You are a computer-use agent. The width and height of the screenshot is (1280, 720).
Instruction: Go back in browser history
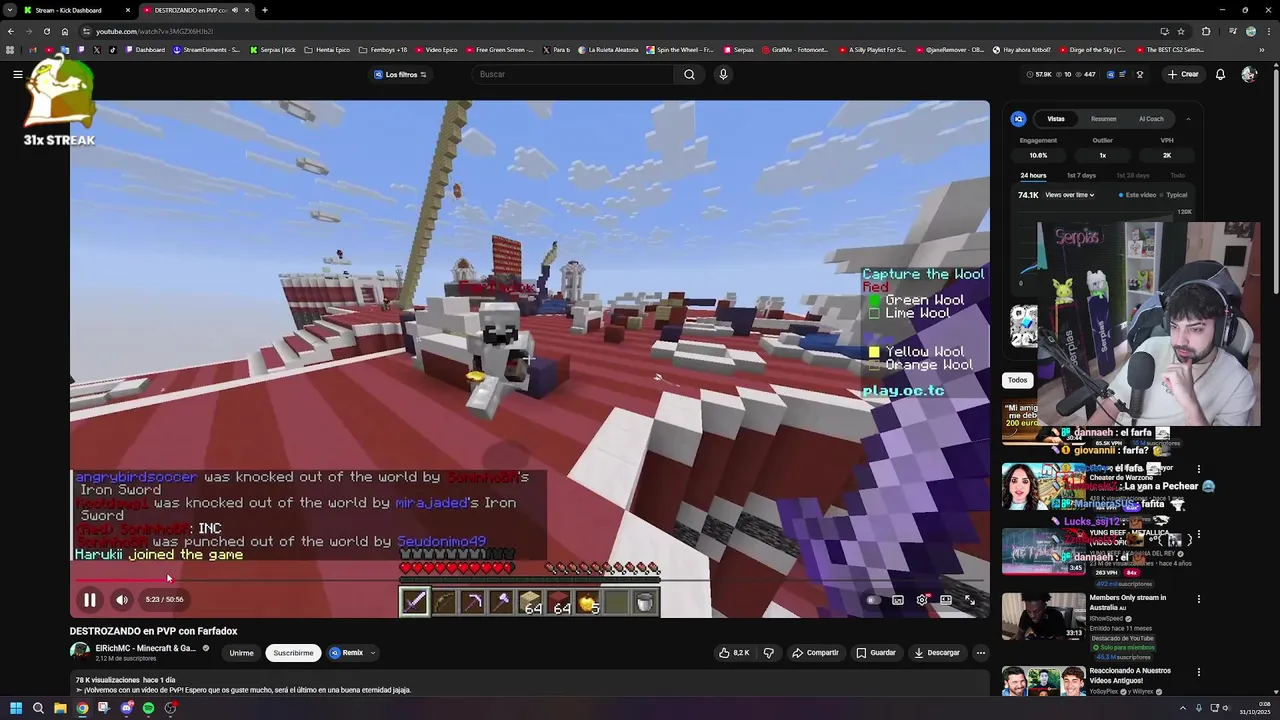click(11, 31)
